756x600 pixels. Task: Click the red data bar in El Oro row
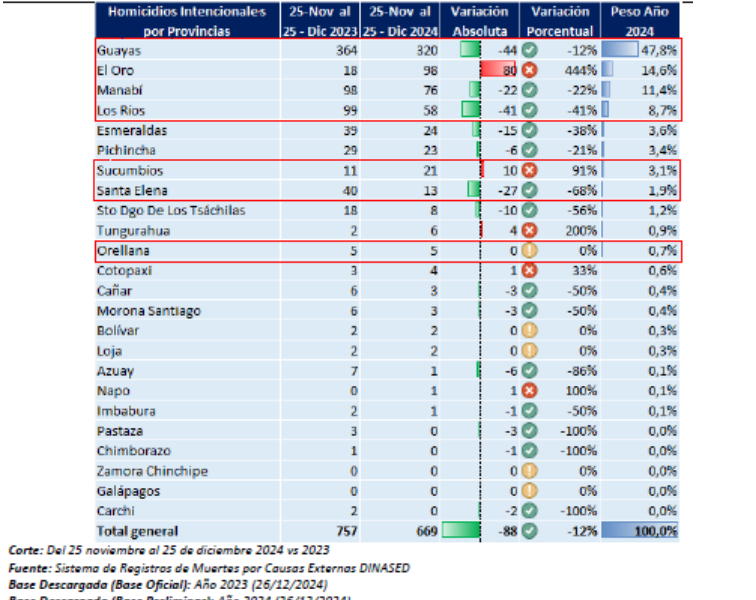click(x=498, y=71)
